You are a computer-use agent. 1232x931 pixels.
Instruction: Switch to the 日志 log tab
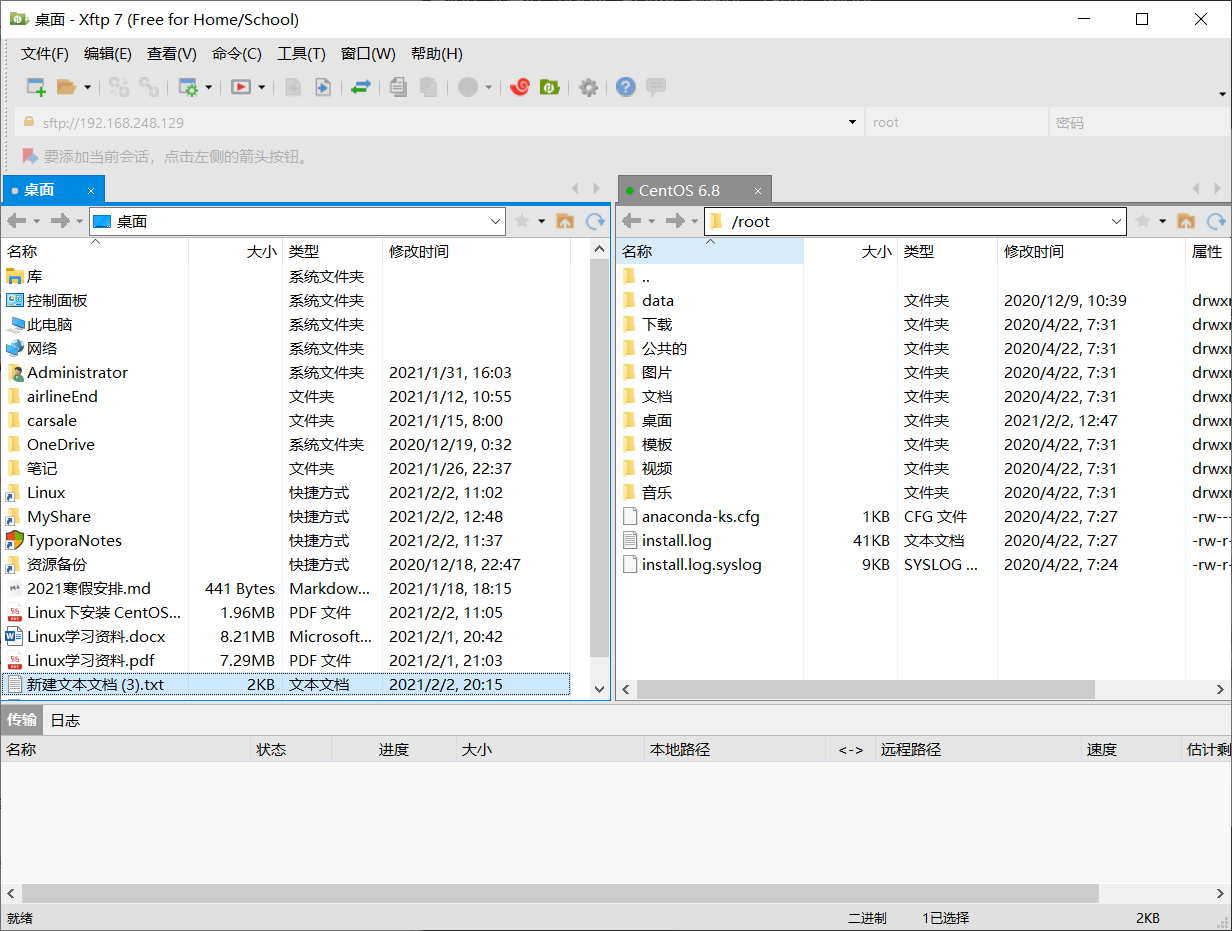click(65, 720)
